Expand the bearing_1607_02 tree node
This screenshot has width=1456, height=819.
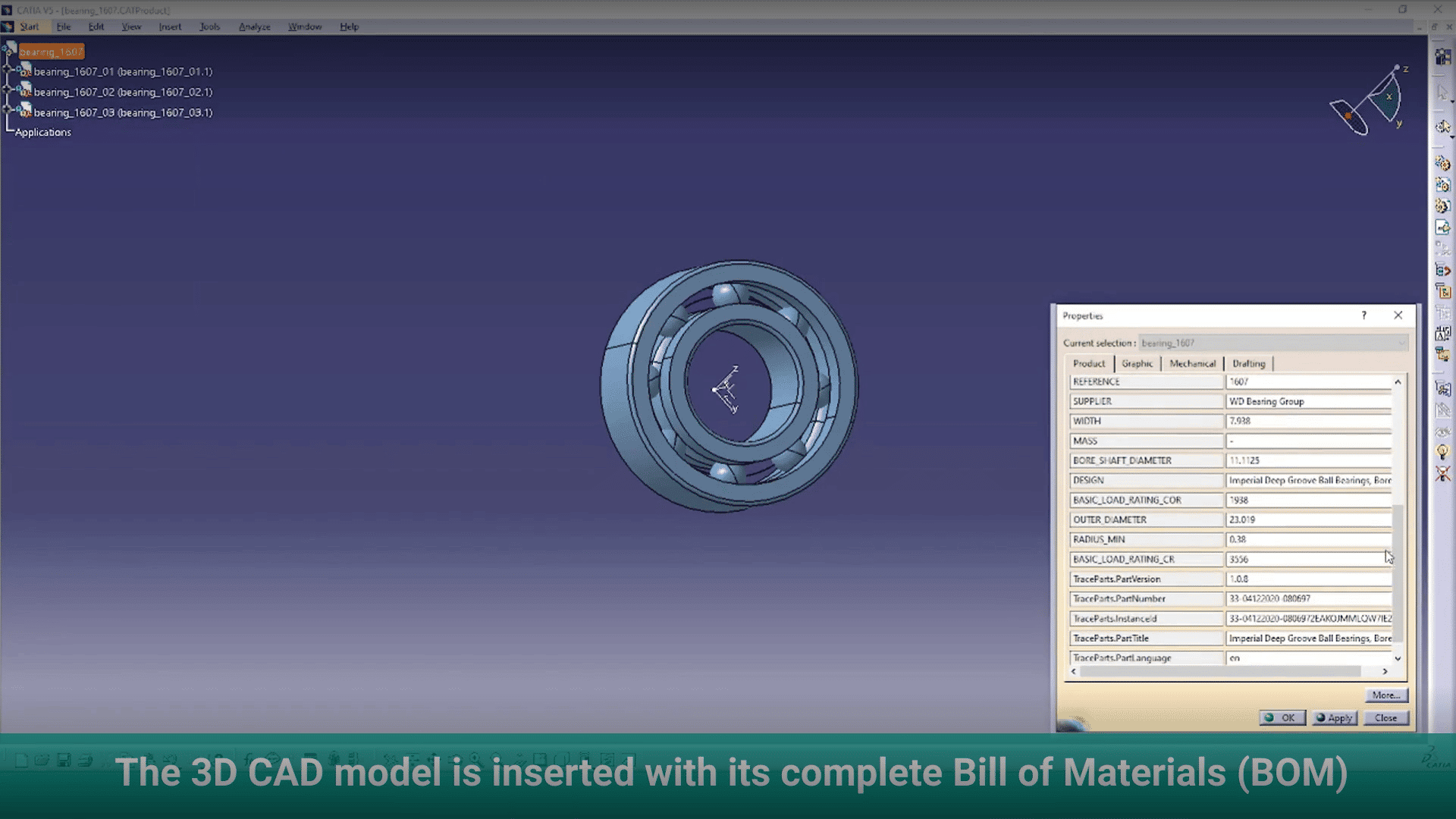tap(8, 89)
